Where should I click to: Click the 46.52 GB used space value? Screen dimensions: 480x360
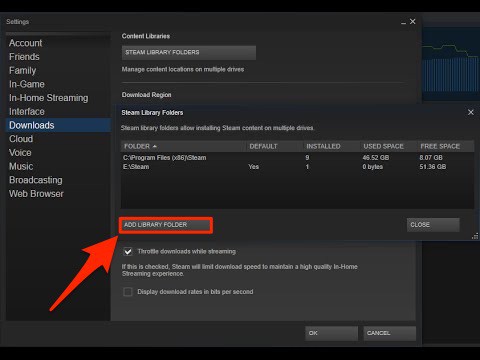click(x=376, y=158)
